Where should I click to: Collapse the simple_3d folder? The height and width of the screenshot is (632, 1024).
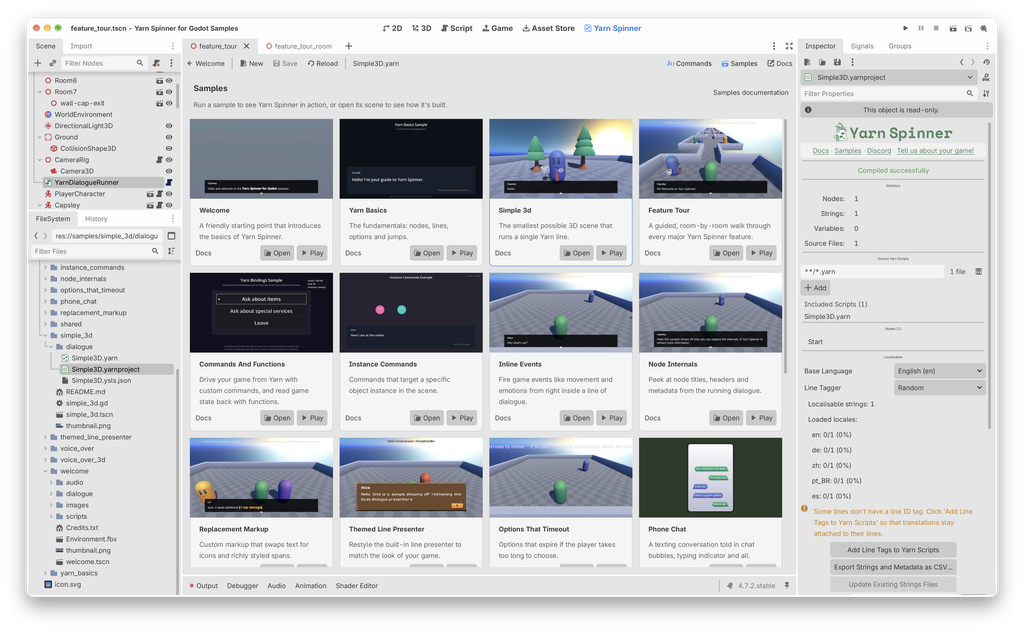[45, 336]
